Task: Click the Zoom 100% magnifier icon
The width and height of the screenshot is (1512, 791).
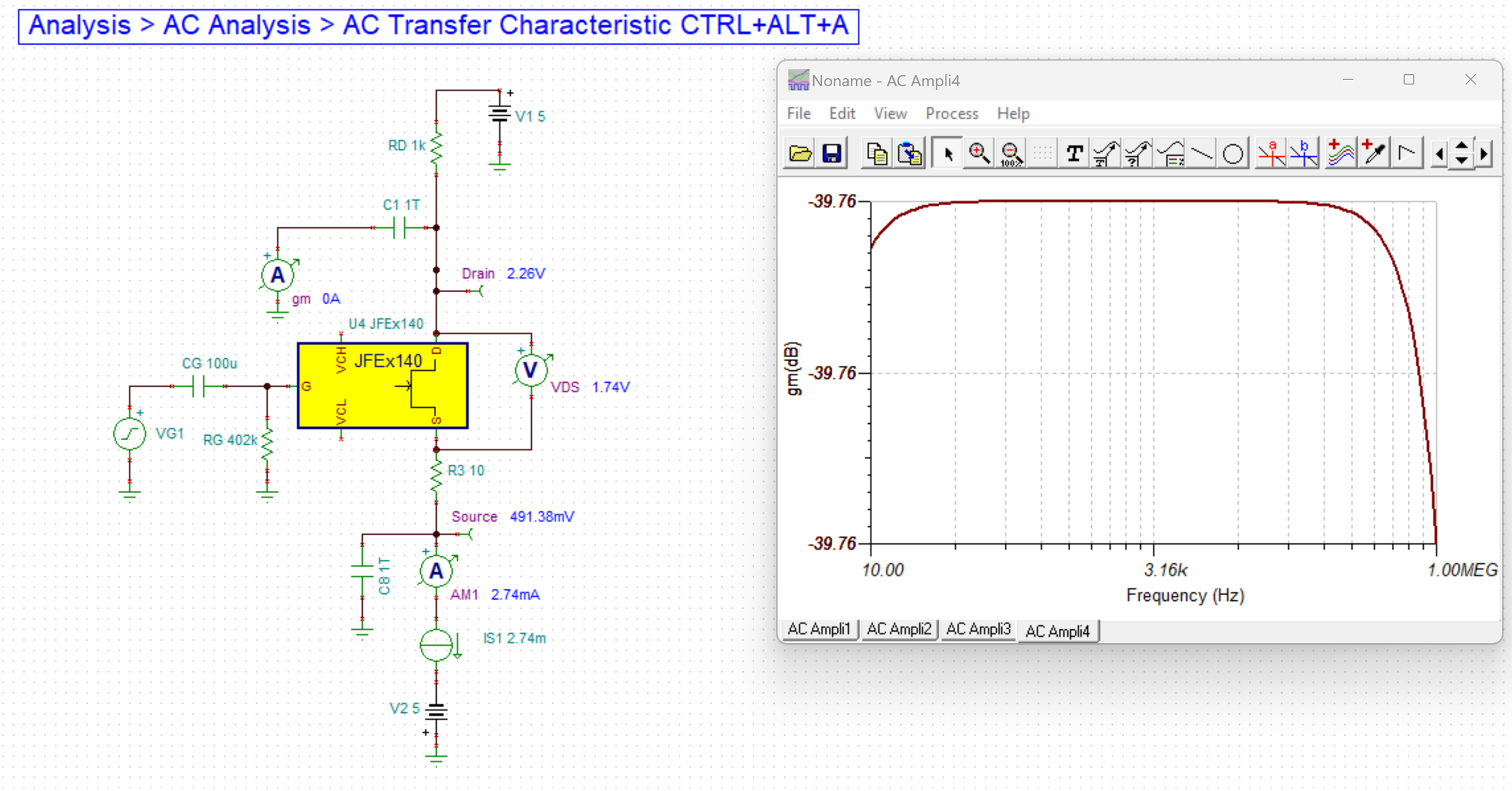Action: click(x=1011, y=153)
